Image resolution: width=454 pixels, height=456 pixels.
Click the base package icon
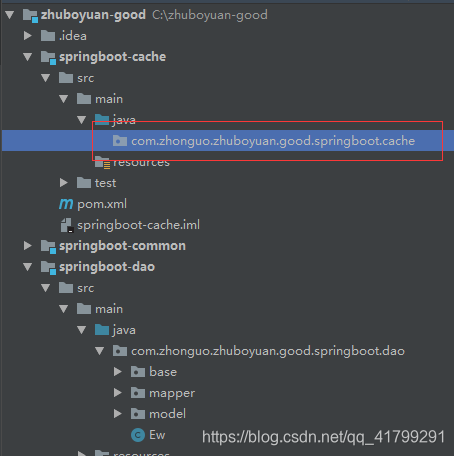138,372
